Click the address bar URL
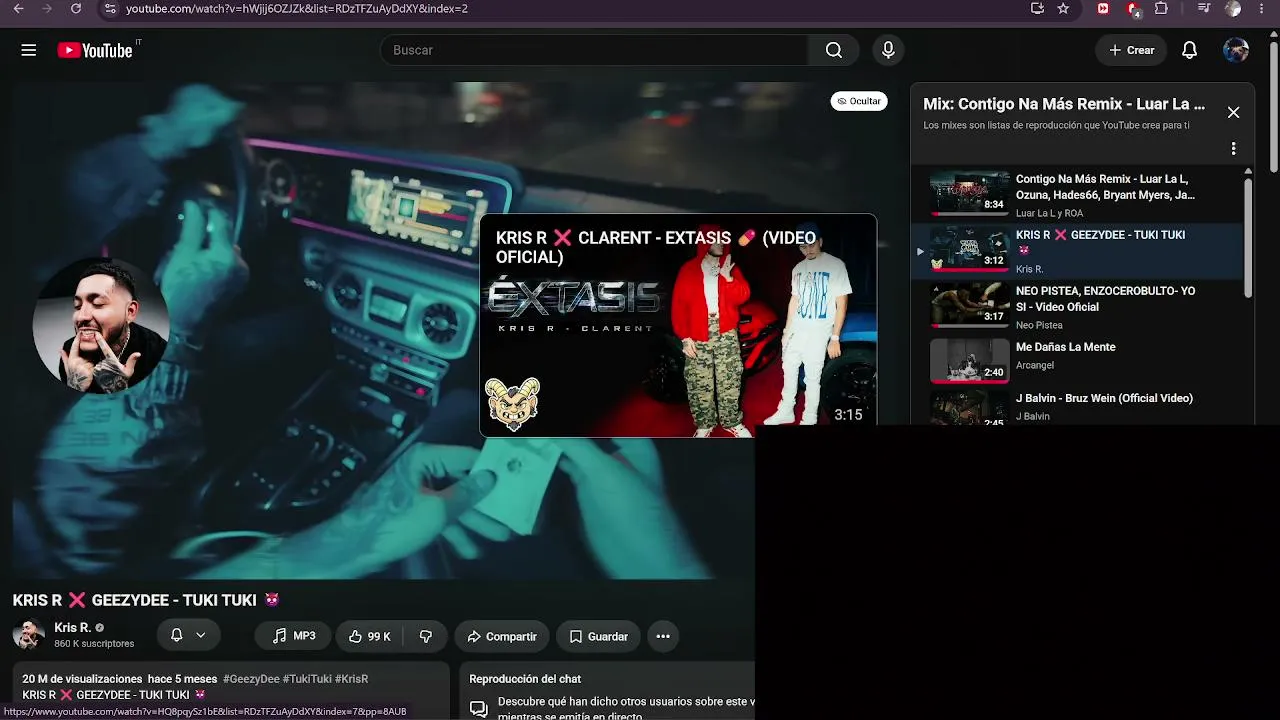Screen dimensions: 1280x720 click(x=297, y=9)
